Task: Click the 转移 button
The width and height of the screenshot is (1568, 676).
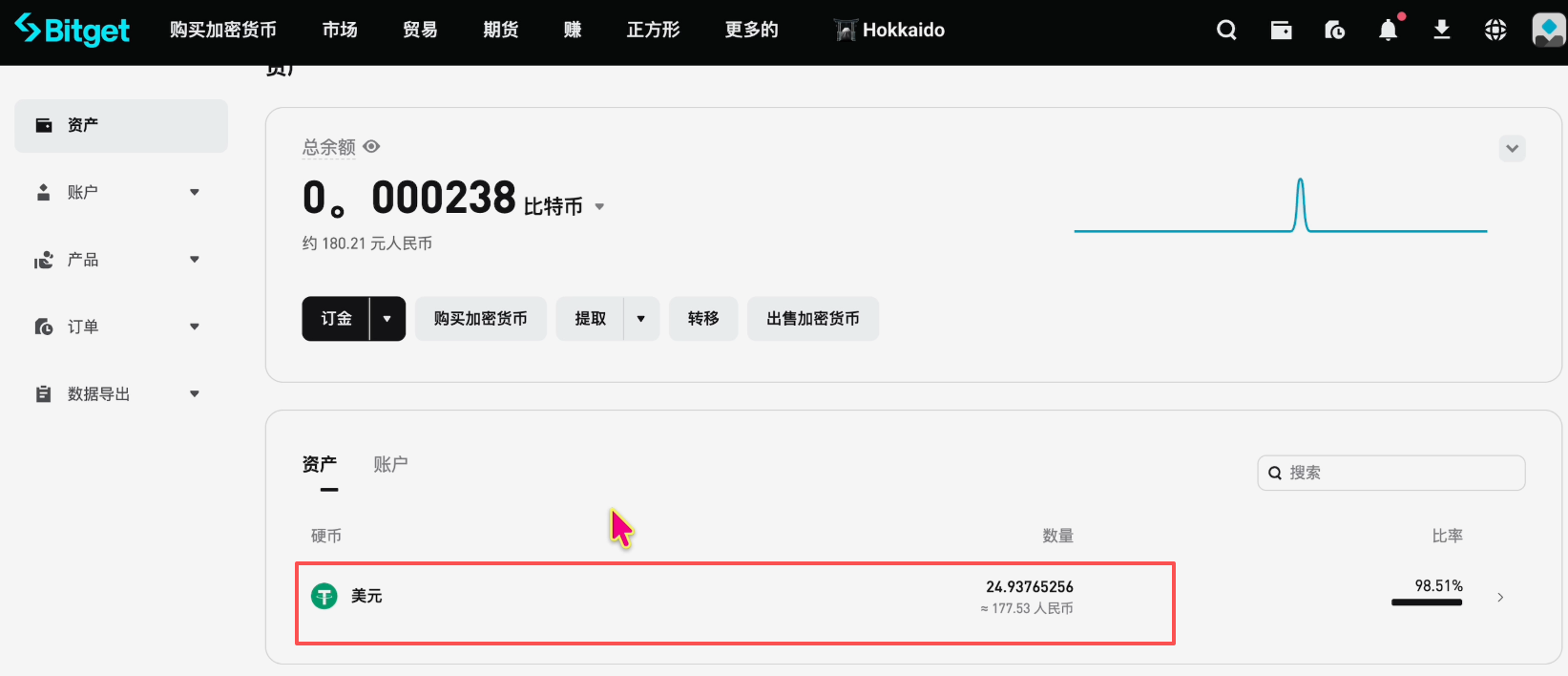Action: (703, 319)
